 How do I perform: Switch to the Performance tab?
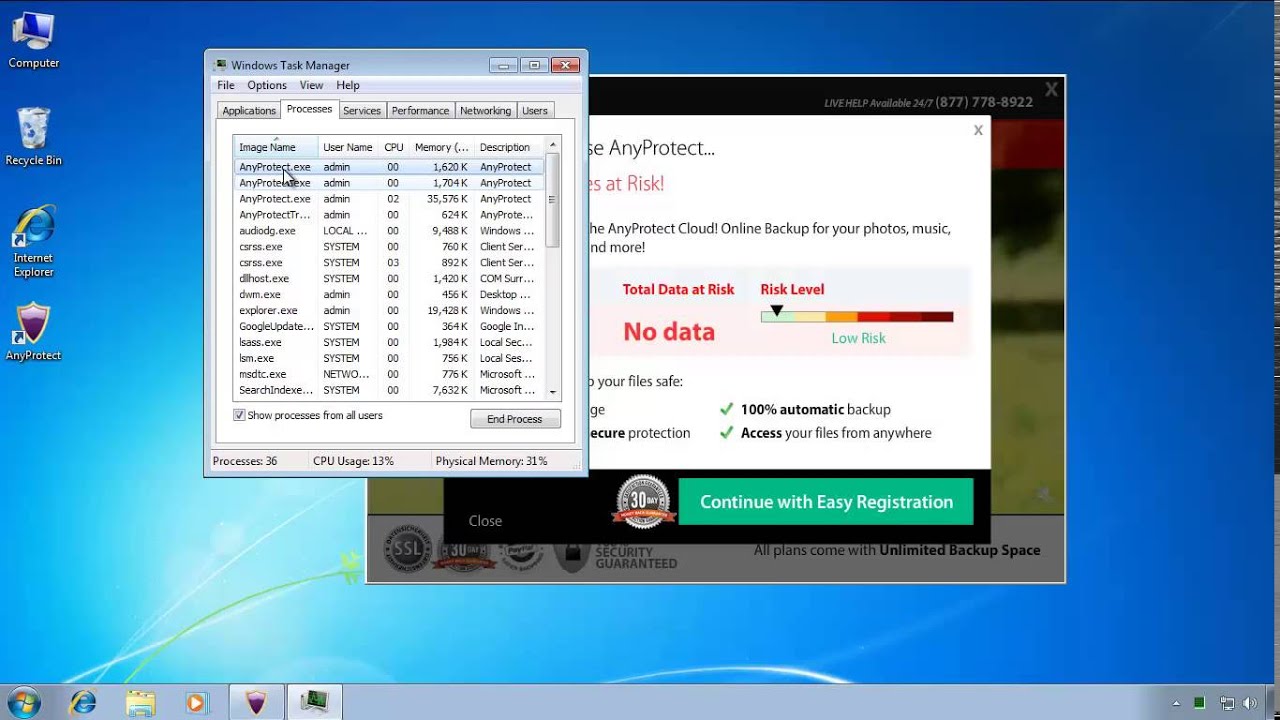point(420,111)
